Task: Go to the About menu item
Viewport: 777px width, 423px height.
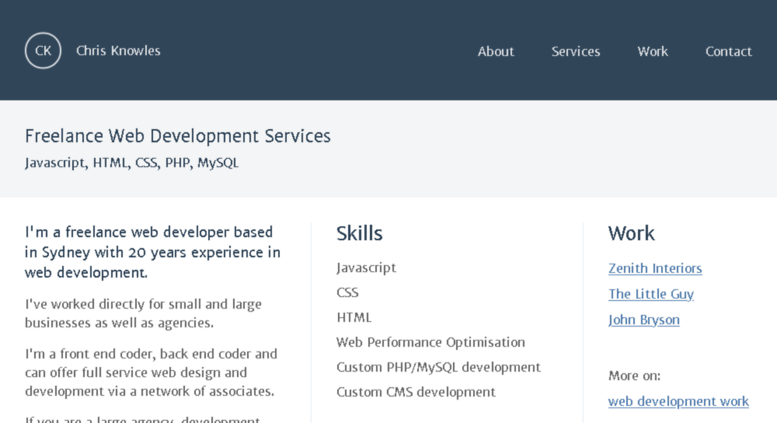Action: (496, 52)
